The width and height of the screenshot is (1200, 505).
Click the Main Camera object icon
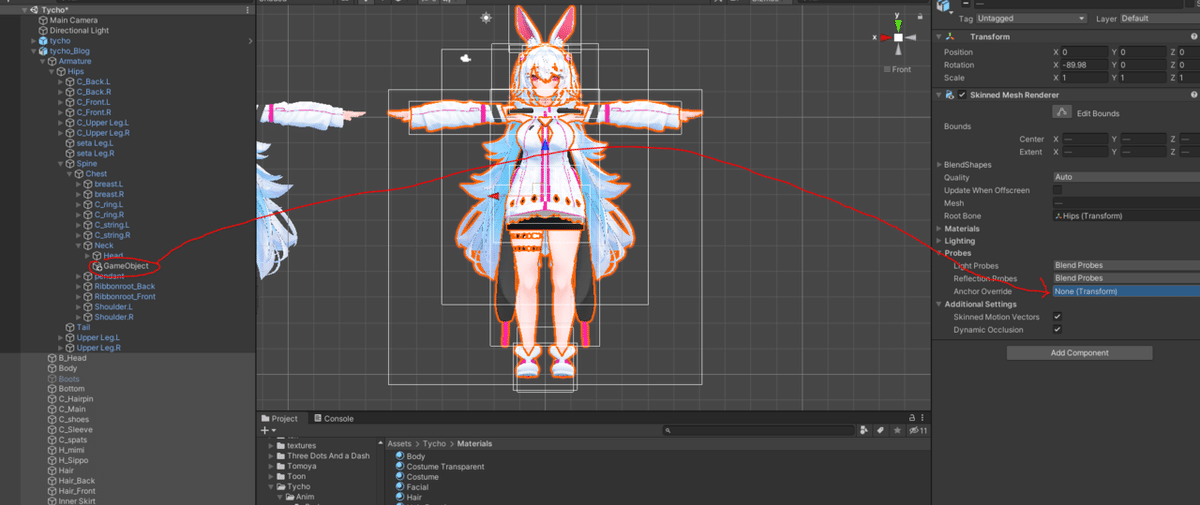click(x=43, y=20)
